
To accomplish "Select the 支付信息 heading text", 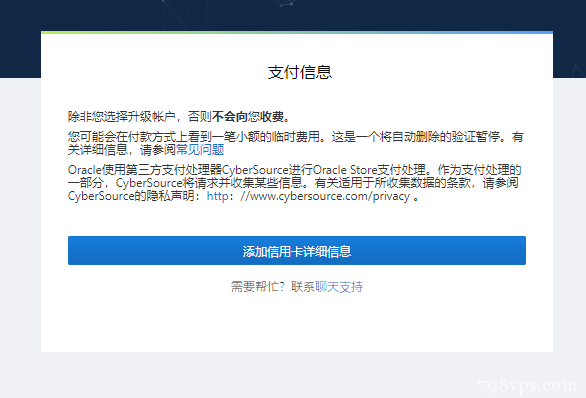I will [300, 72].
